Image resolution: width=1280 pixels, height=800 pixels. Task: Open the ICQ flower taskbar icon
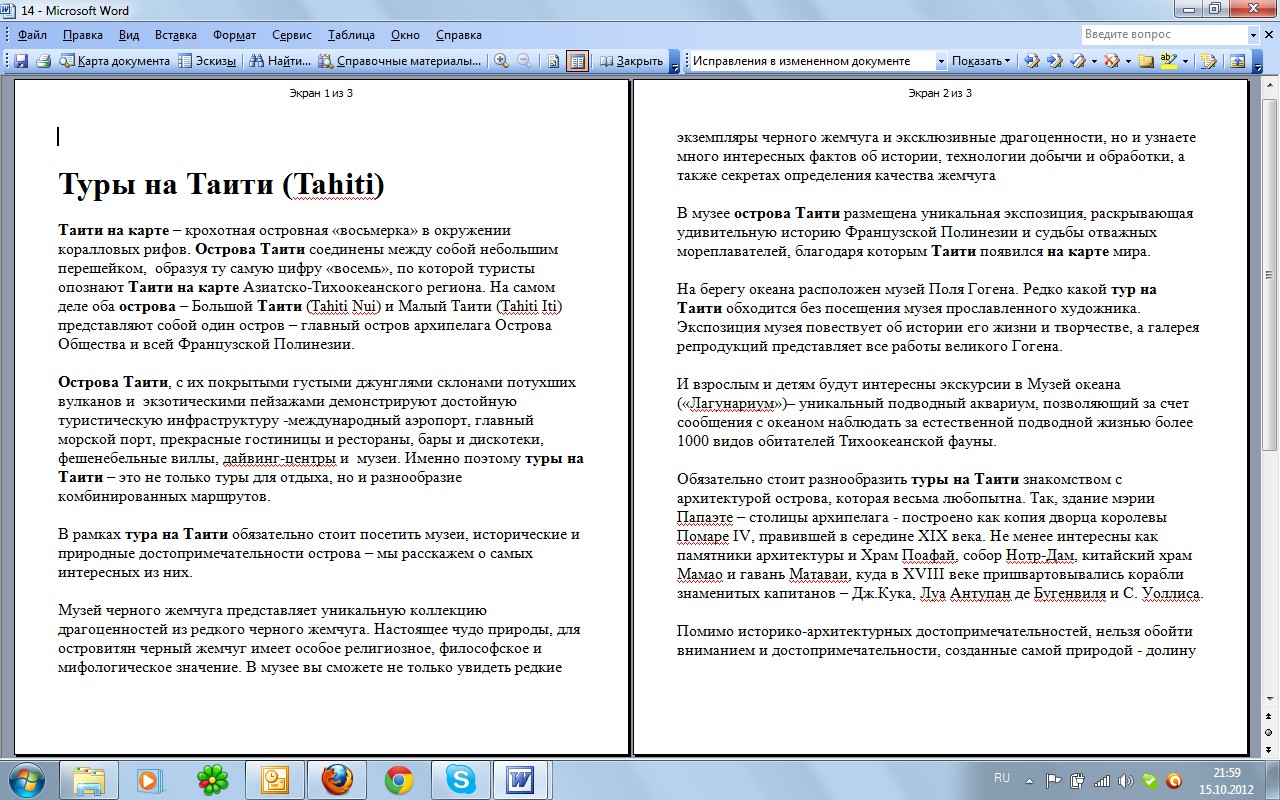point(212,779)
